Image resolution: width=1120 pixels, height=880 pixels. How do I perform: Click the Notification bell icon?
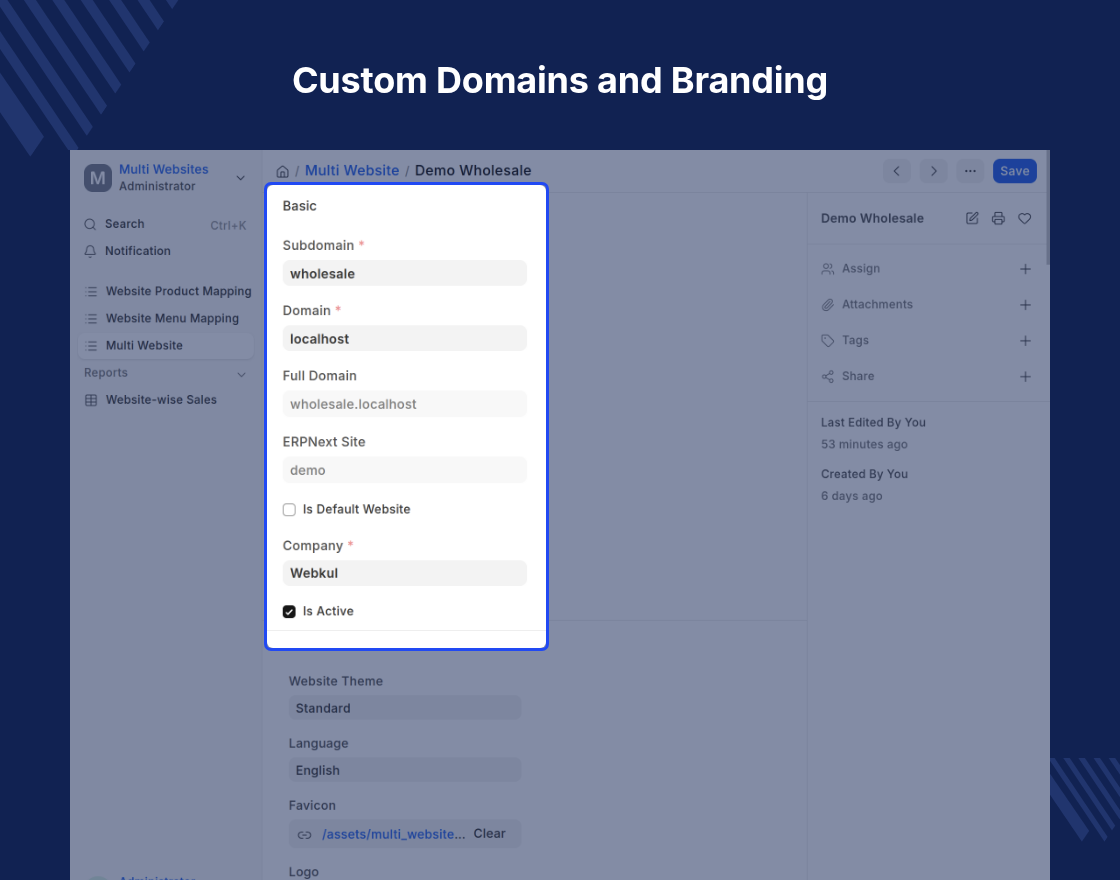[90, 251]
